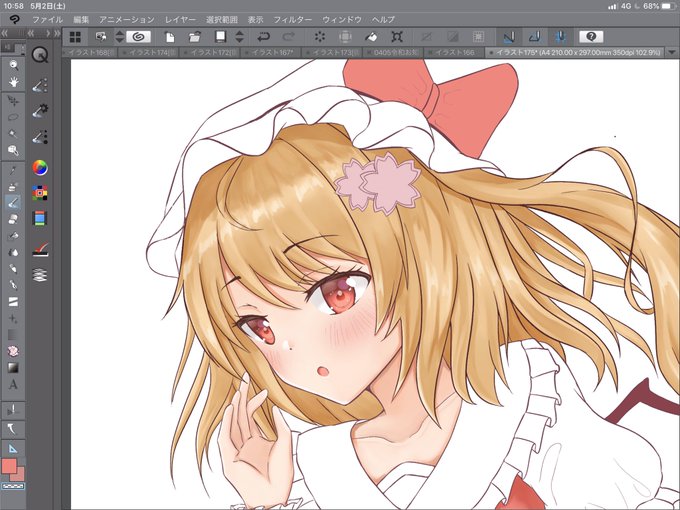Screen dimensions: 680x510
Task: Open the Sub Tool palette
Action: pyautogui.click(x=40, y=85)
